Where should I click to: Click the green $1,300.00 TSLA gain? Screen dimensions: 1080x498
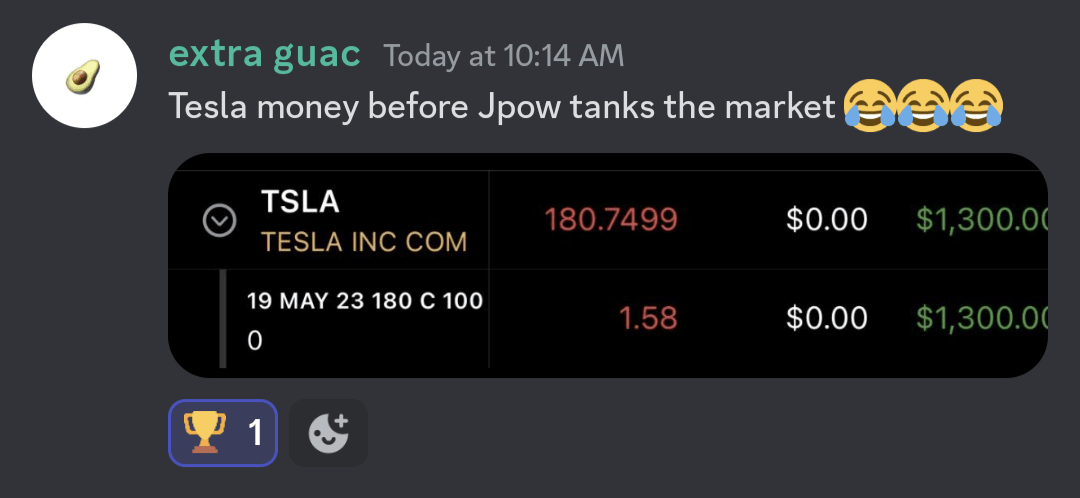tap(982, 220)
